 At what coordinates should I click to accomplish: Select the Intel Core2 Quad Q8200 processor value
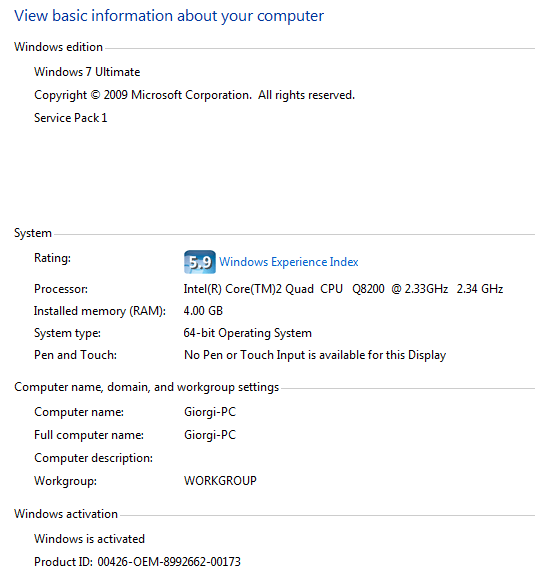(x=343, y=289)
